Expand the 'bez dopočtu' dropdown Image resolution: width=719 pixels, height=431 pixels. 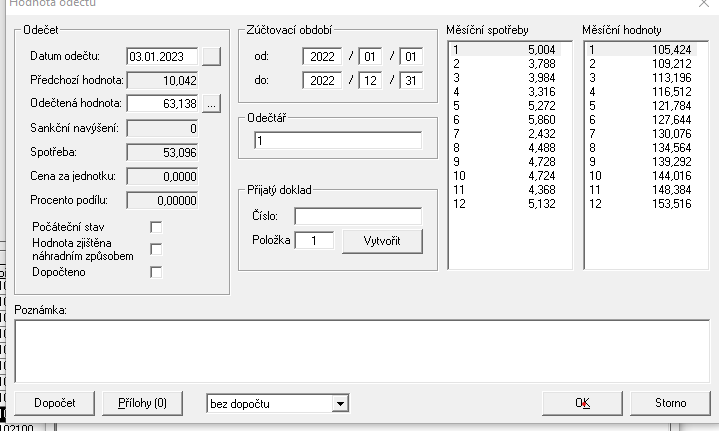[341, 403]
